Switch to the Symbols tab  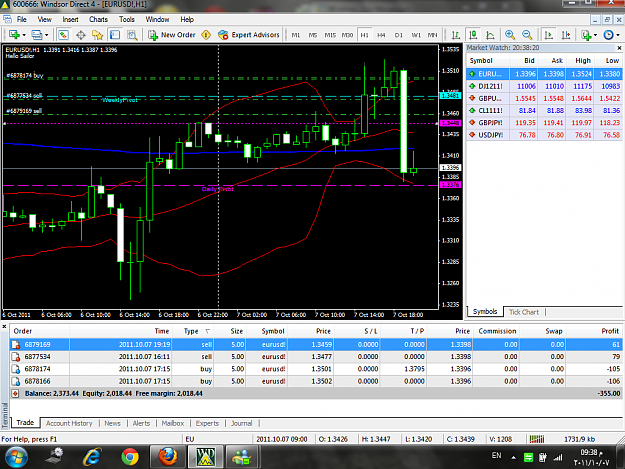485,312
